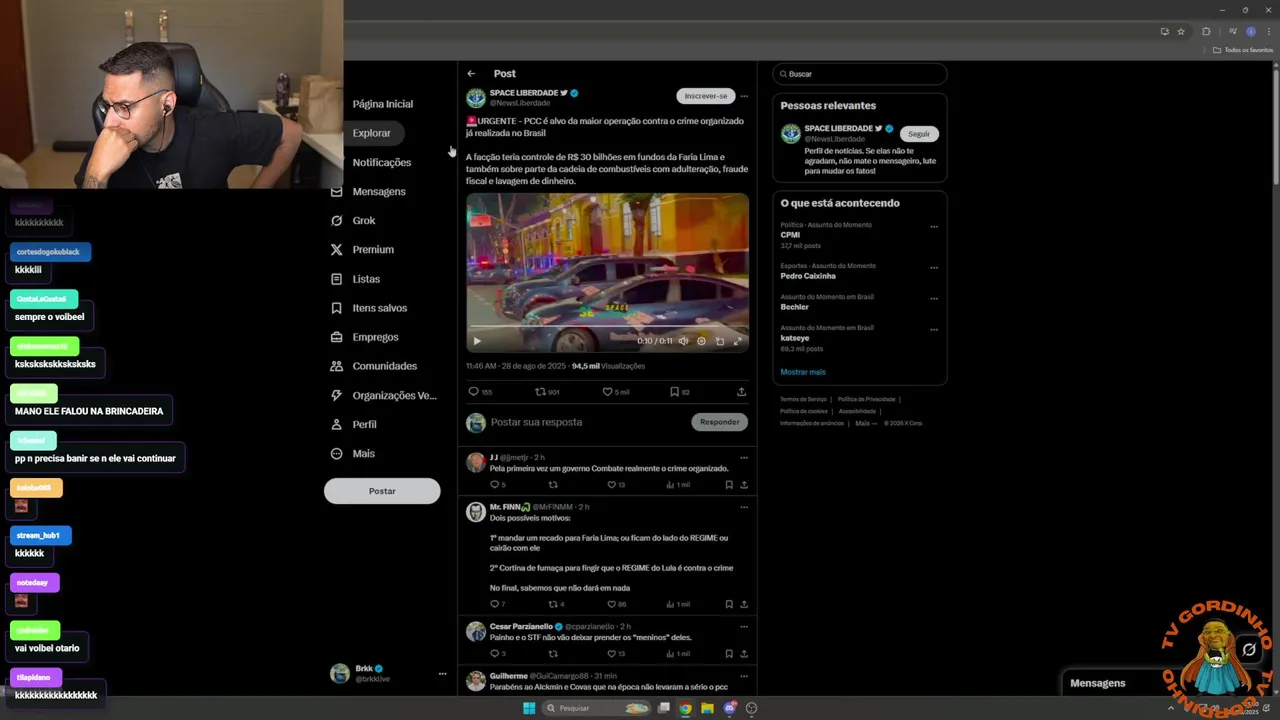Open File Explorer from the taskbar
This screenshot has height=720, width=1280.
tap(707, 708)
